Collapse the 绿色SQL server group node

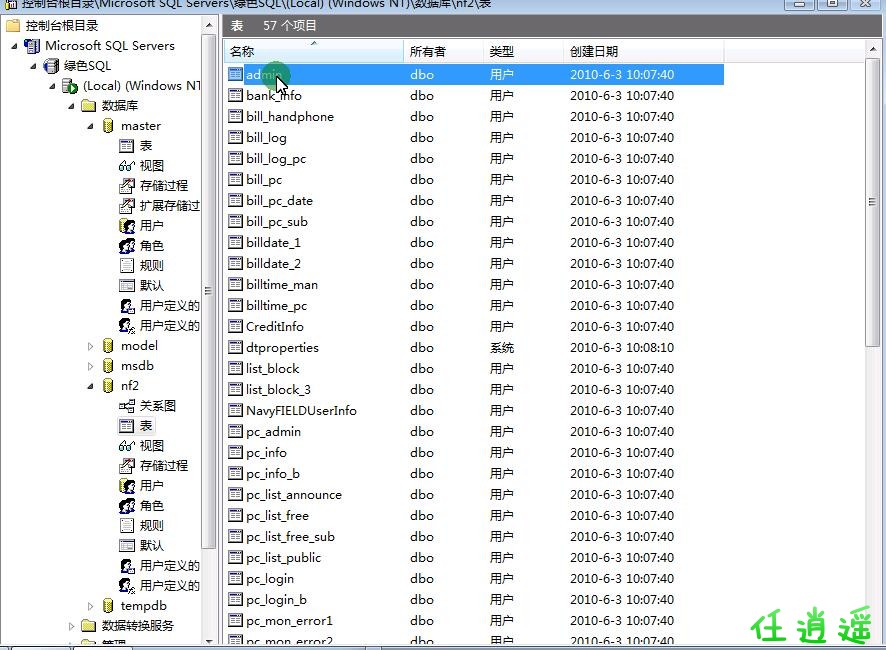click(33, 66)
